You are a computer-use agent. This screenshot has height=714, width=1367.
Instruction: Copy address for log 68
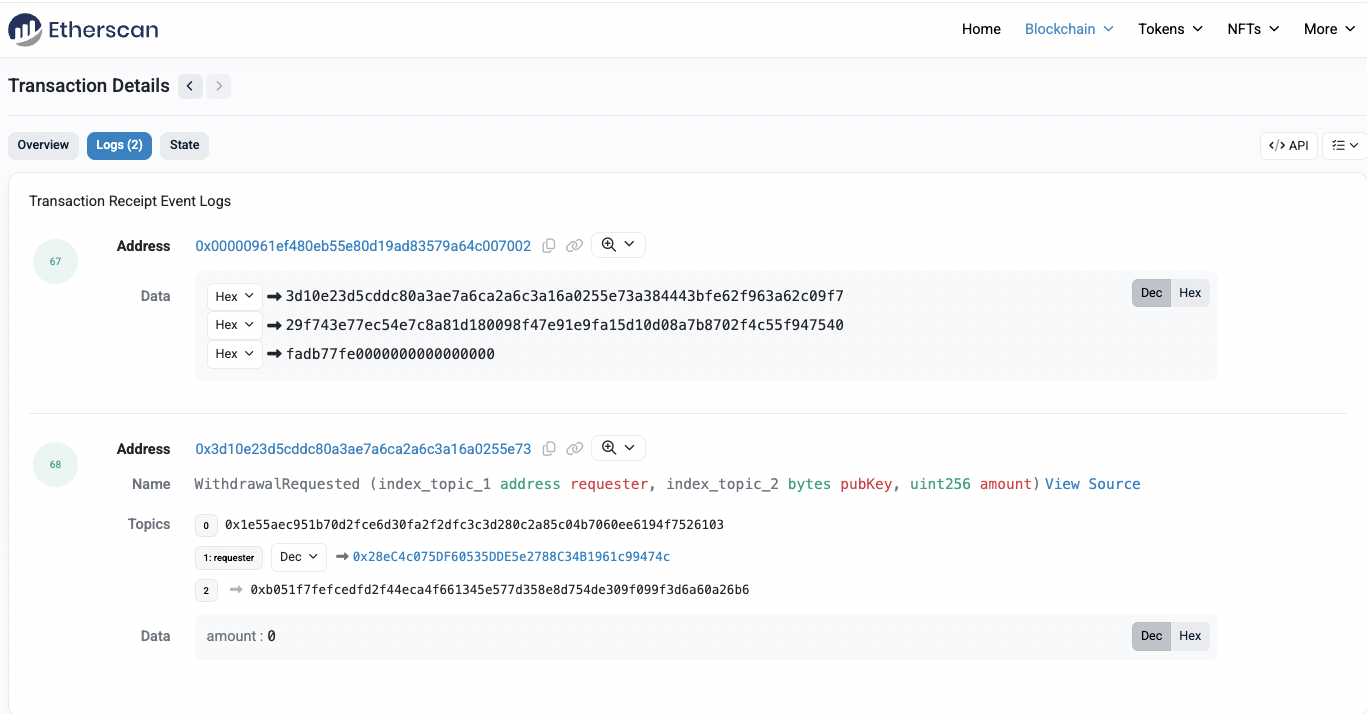[x=549, y=449]
